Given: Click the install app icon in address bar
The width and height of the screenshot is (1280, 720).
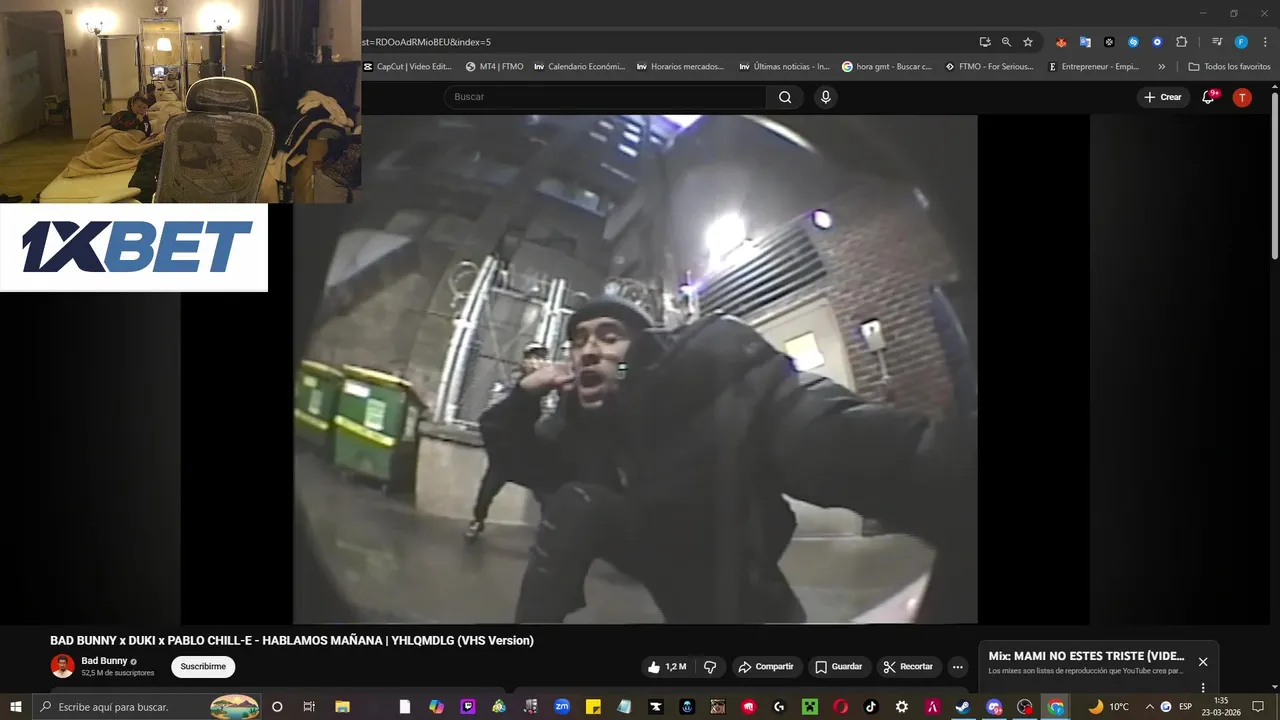Looking at the screenshot, I should pyautogui.click(x=985, y=42).
